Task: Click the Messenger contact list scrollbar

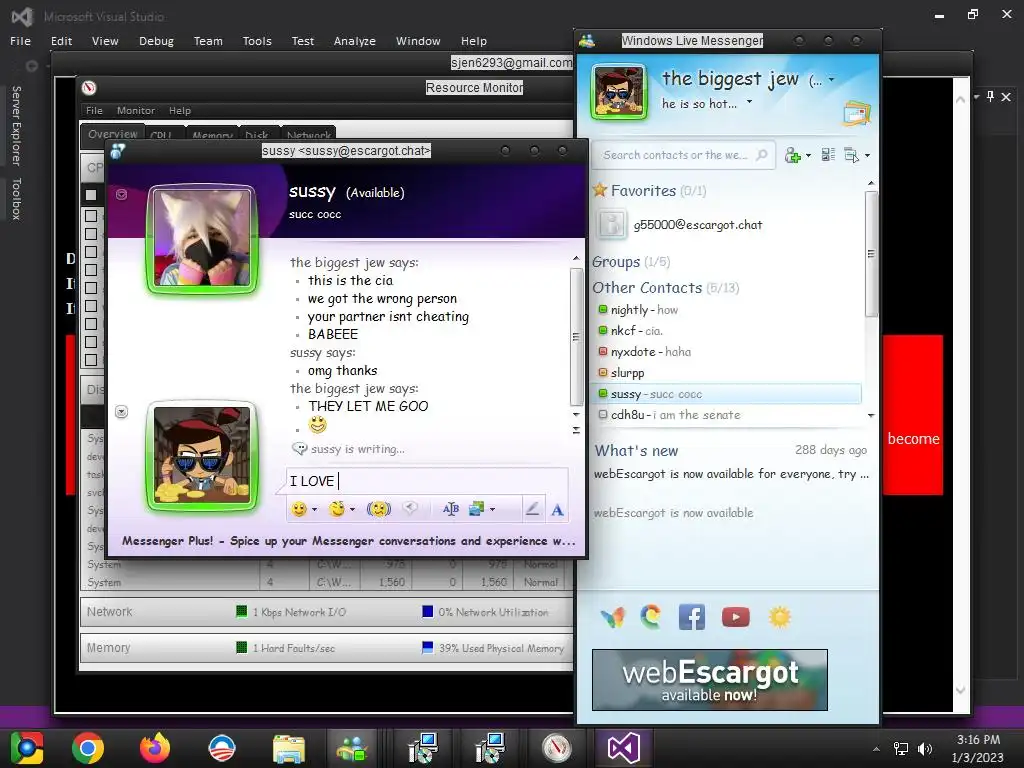Action: (x=871, y=254)
